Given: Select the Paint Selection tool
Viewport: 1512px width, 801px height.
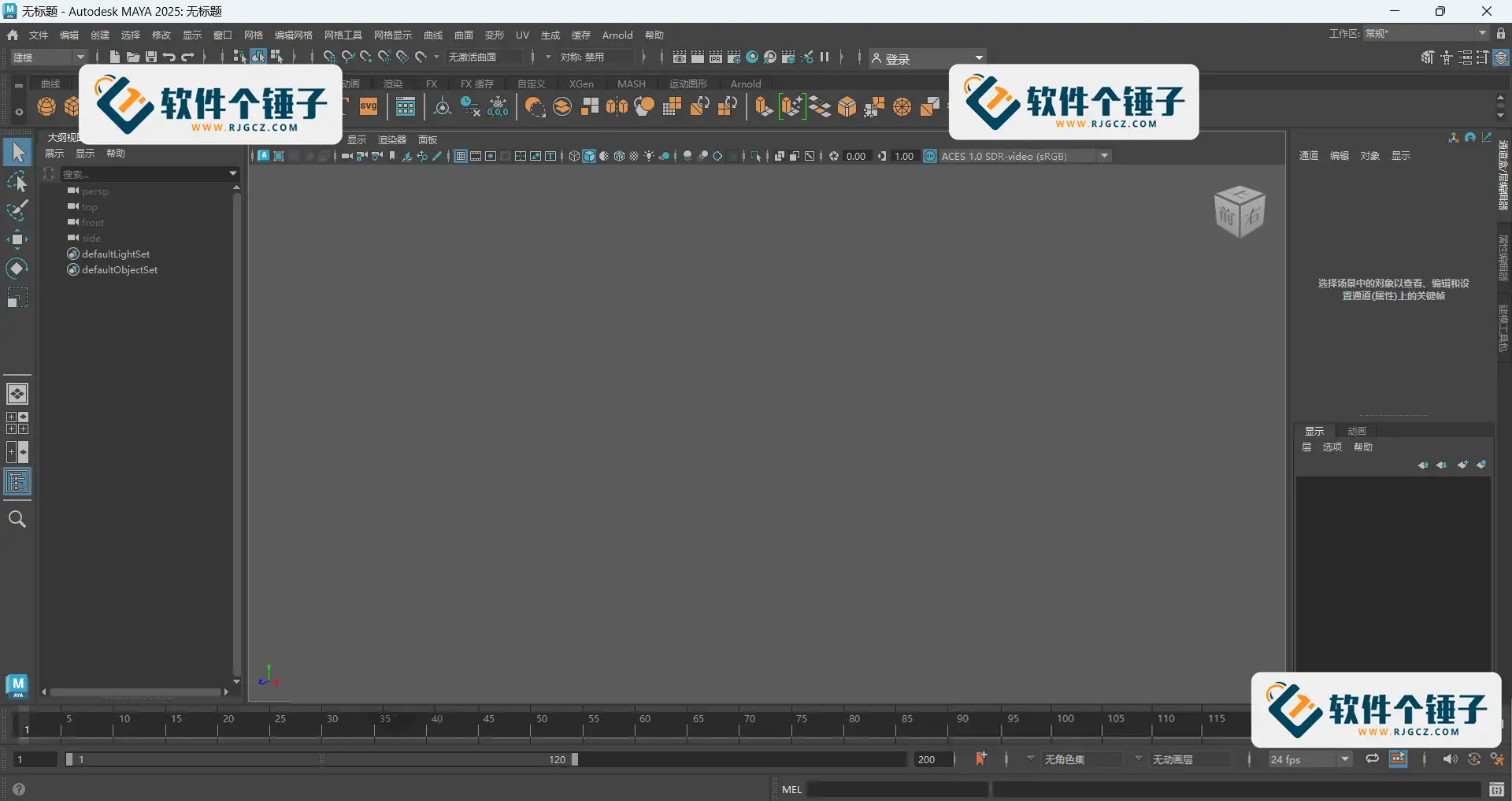Looking at the screenshot, I should (17, 210).
